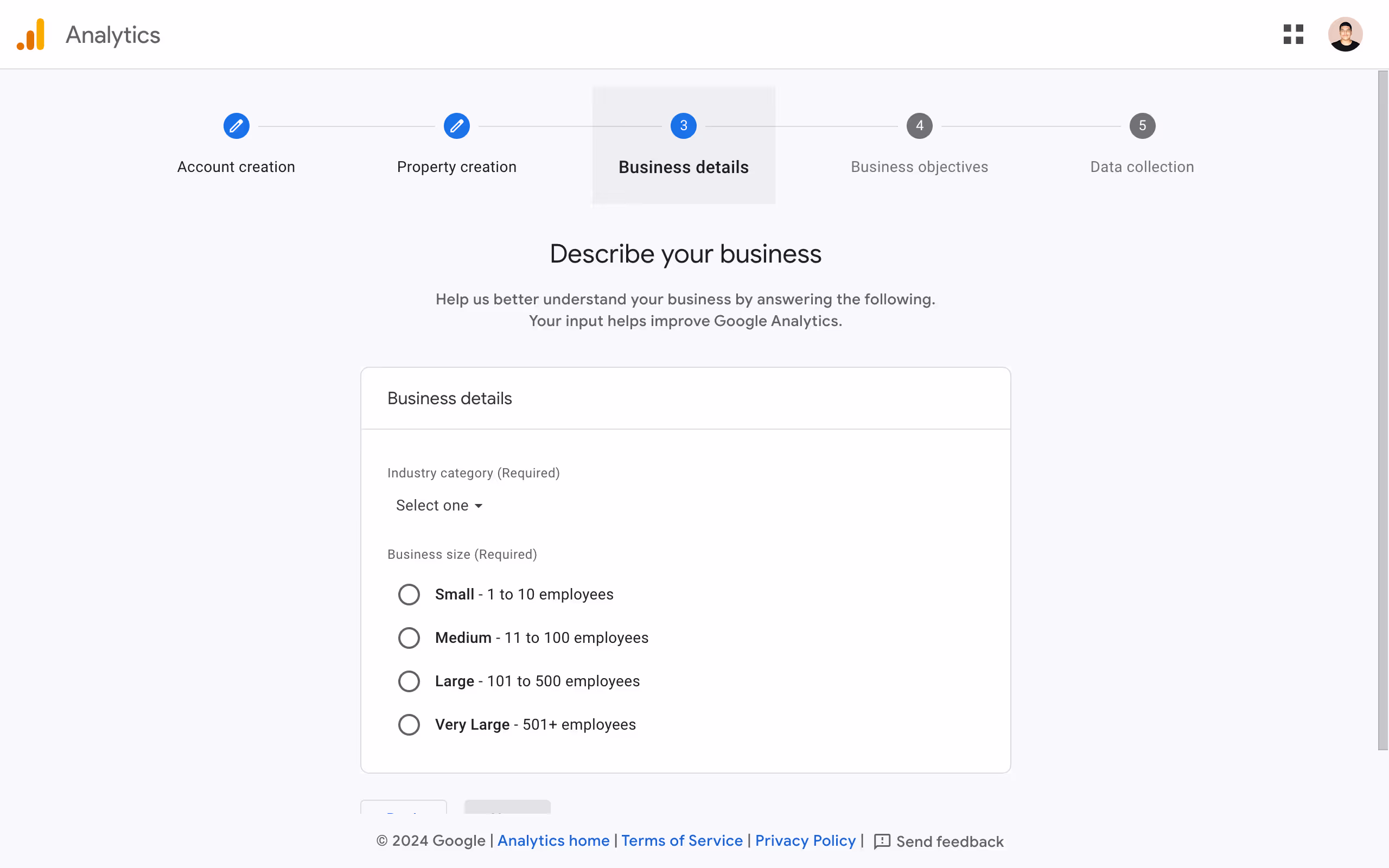Open the Analytics home link
Screen dimensions: 1389x868
pos(553,840)
